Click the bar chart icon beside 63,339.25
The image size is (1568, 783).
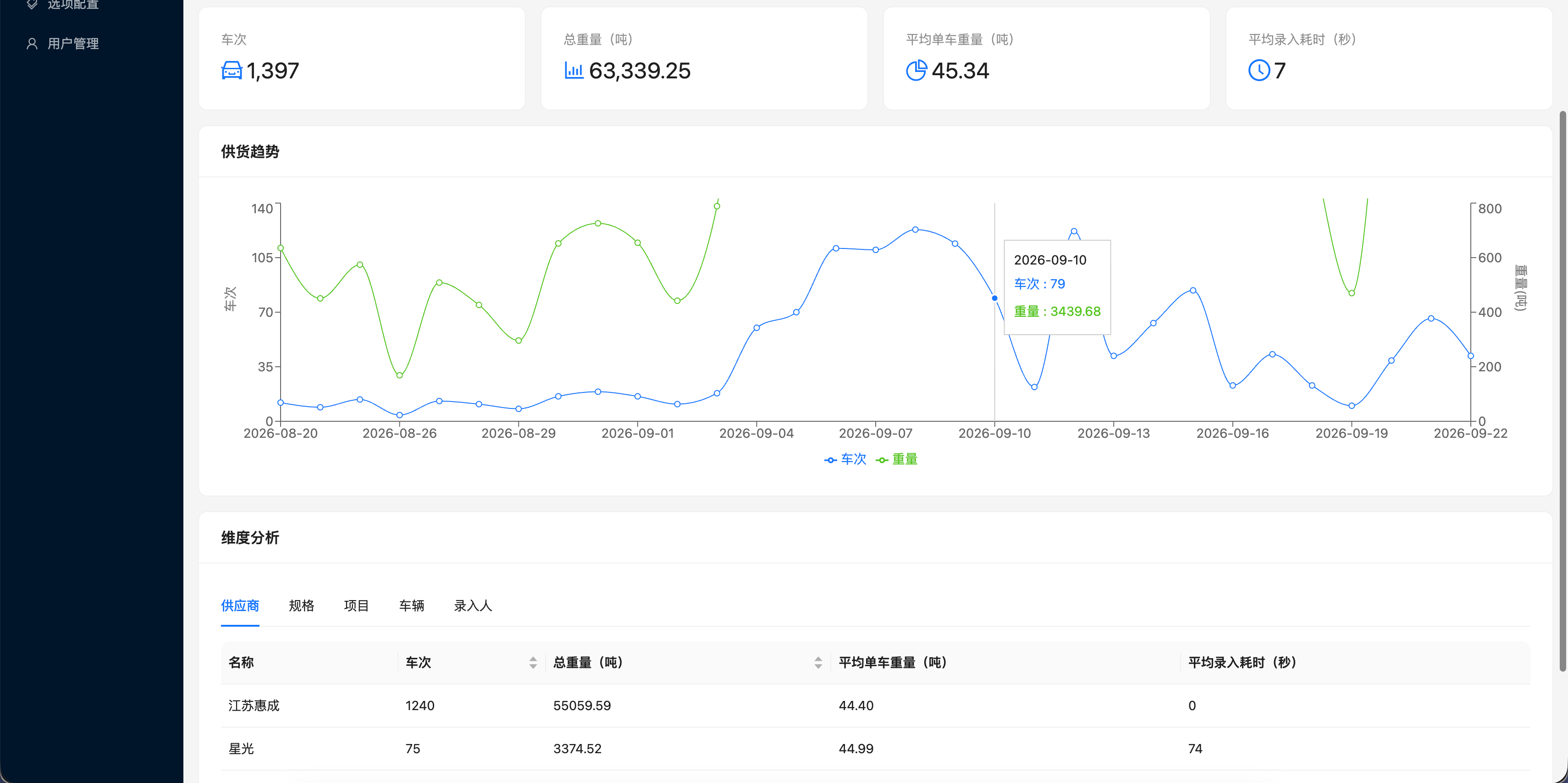coord(574,71)
